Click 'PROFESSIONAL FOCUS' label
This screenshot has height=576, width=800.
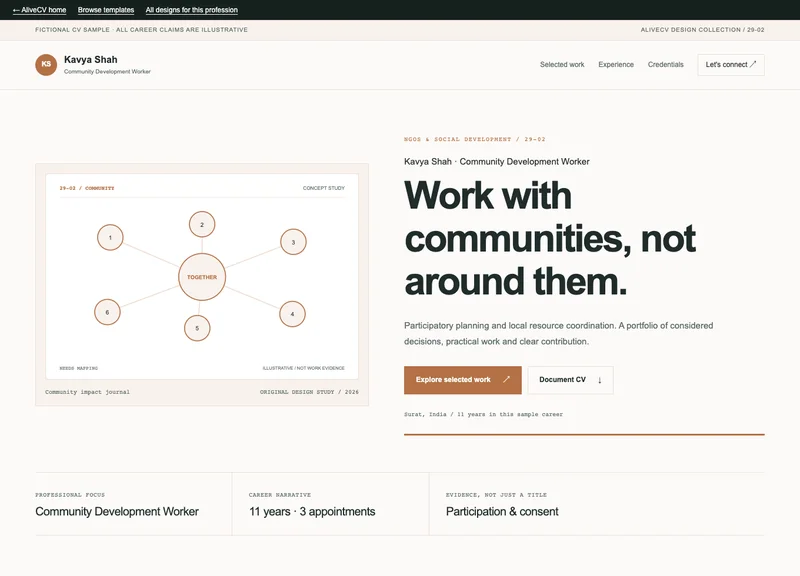coord(70,494)
